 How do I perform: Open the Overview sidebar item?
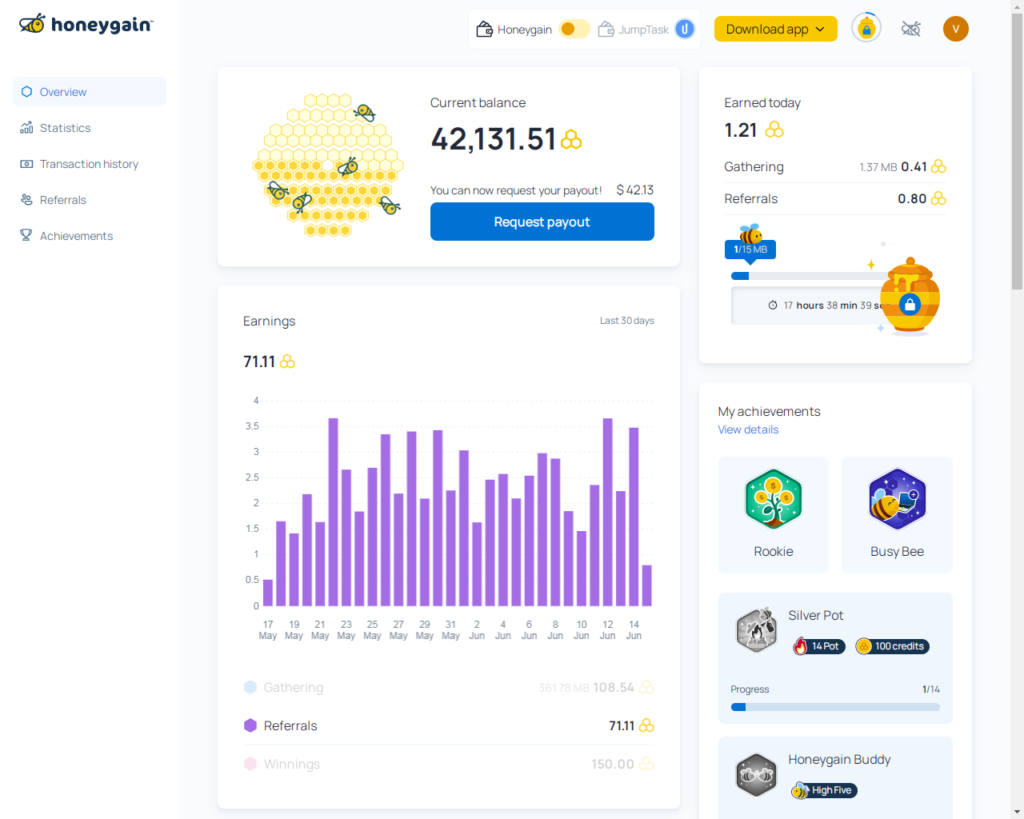click(x=89, y=91)
